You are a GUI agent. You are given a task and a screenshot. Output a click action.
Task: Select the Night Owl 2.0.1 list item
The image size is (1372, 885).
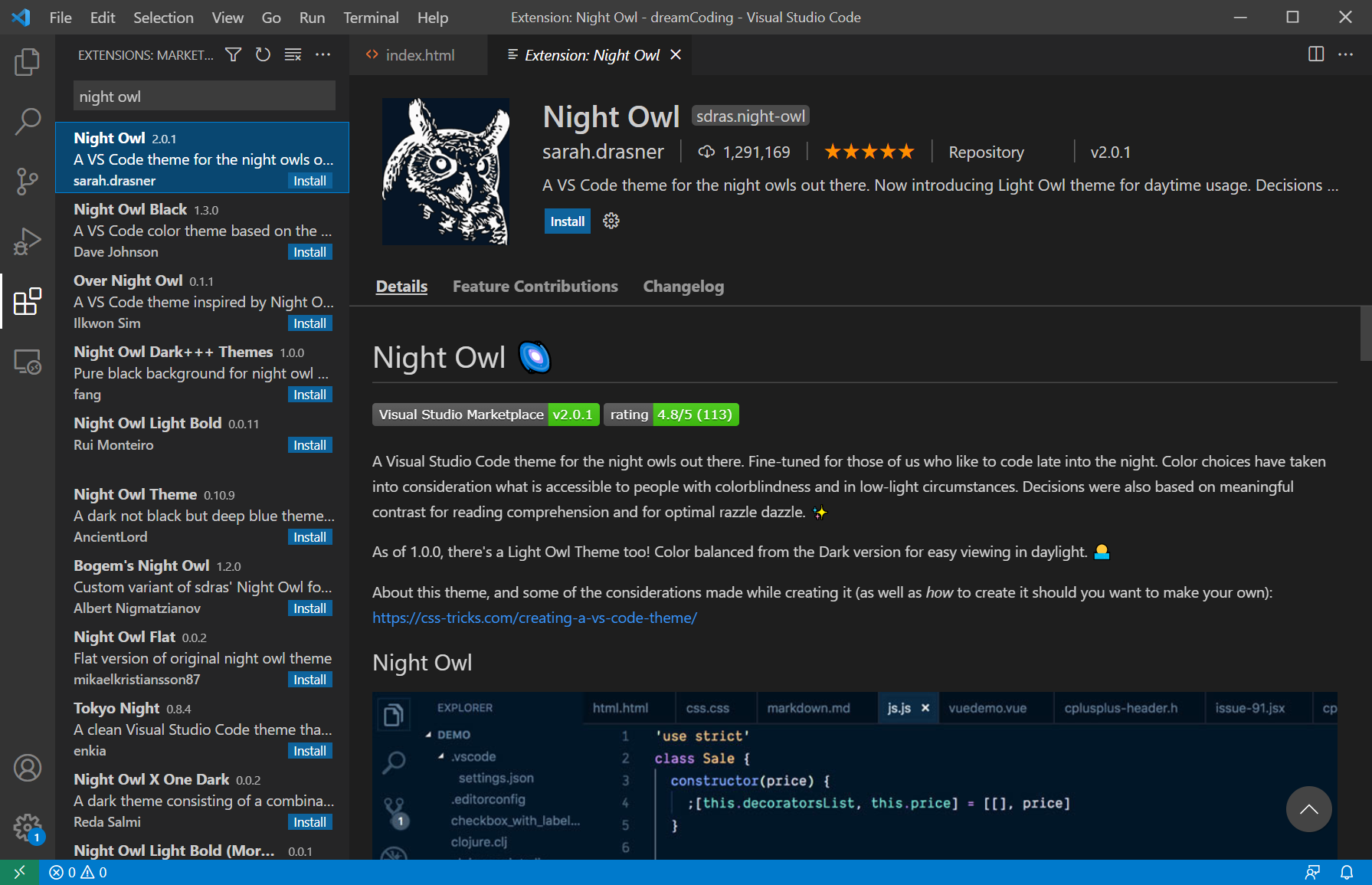[x=202, y=158]
